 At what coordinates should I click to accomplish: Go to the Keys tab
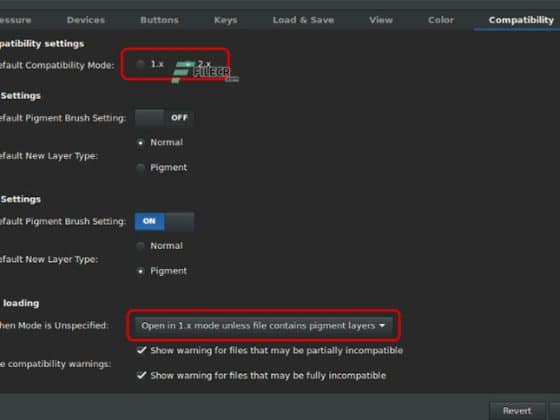point(225,20)
